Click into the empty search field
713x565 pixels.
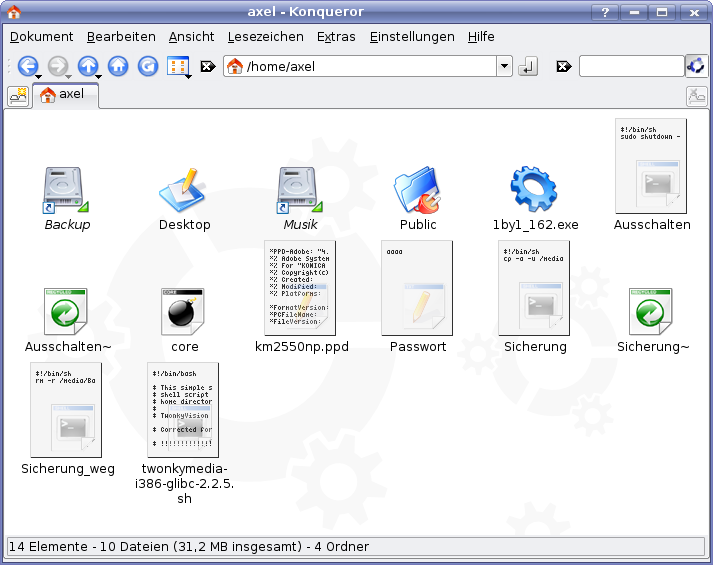click(632, 66)
